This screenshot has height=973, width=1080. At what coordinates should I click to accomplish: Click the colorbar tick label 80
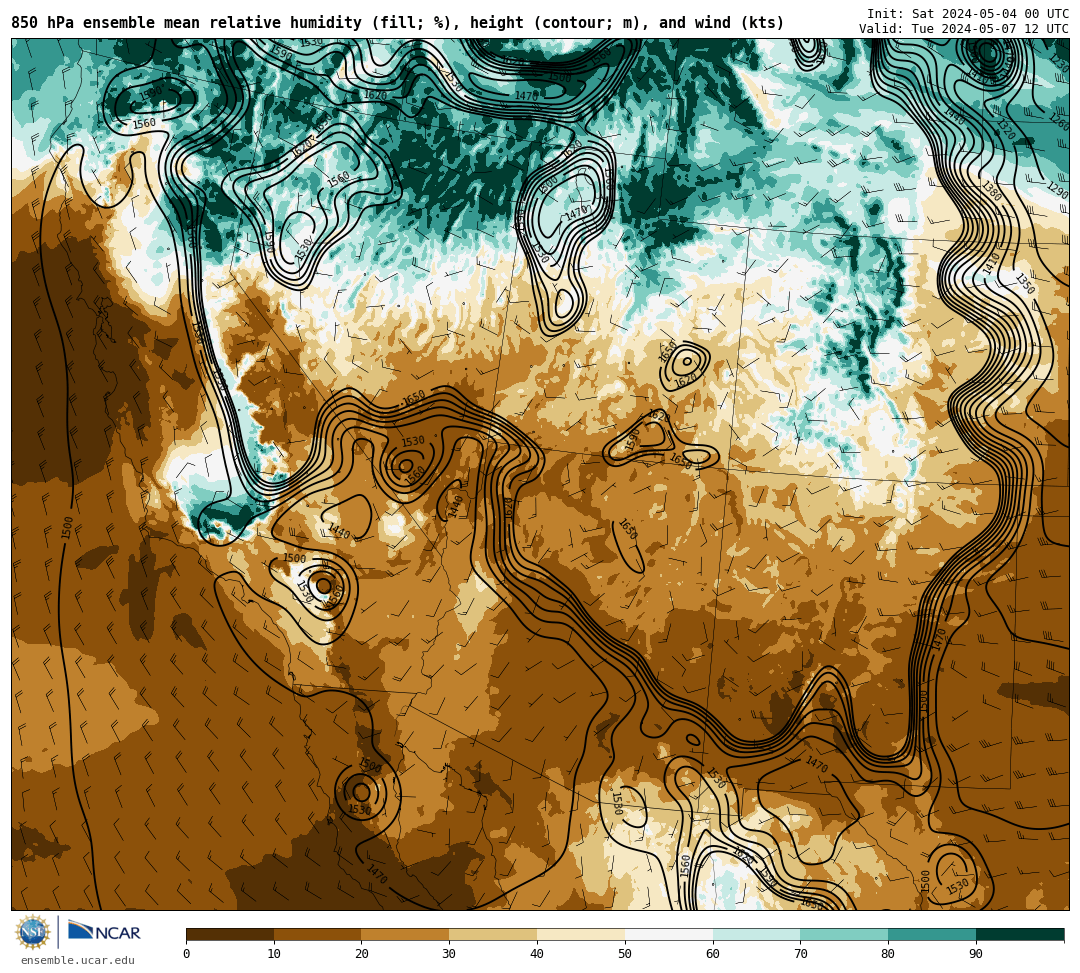tap(889, 954)
